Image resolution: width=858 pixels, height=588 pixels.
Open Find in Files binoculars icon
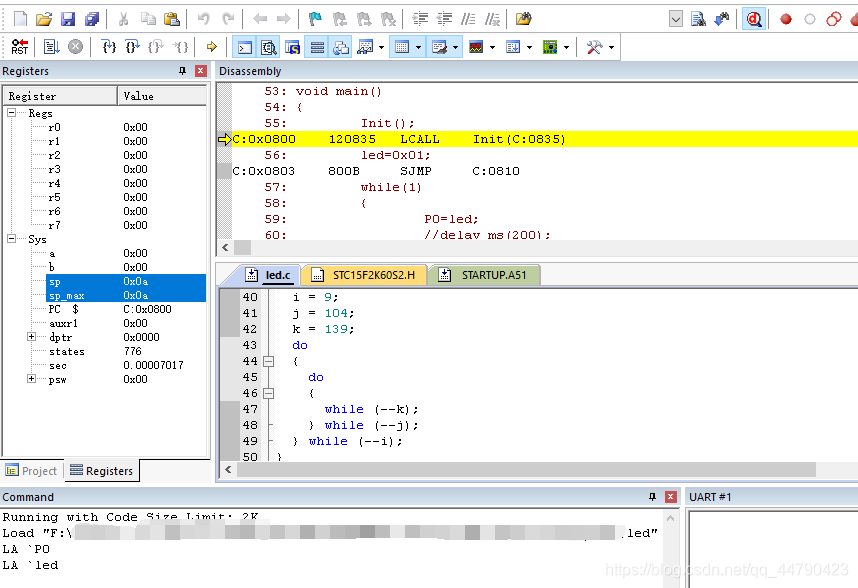pos(524,19)
